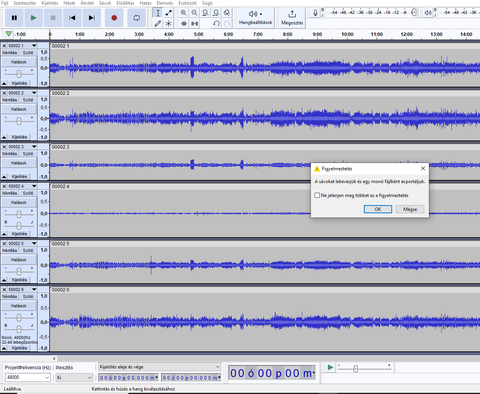Click Mégse in the warning dialog
The height and width of the screenshot is (394, 480).
(410, 209)
